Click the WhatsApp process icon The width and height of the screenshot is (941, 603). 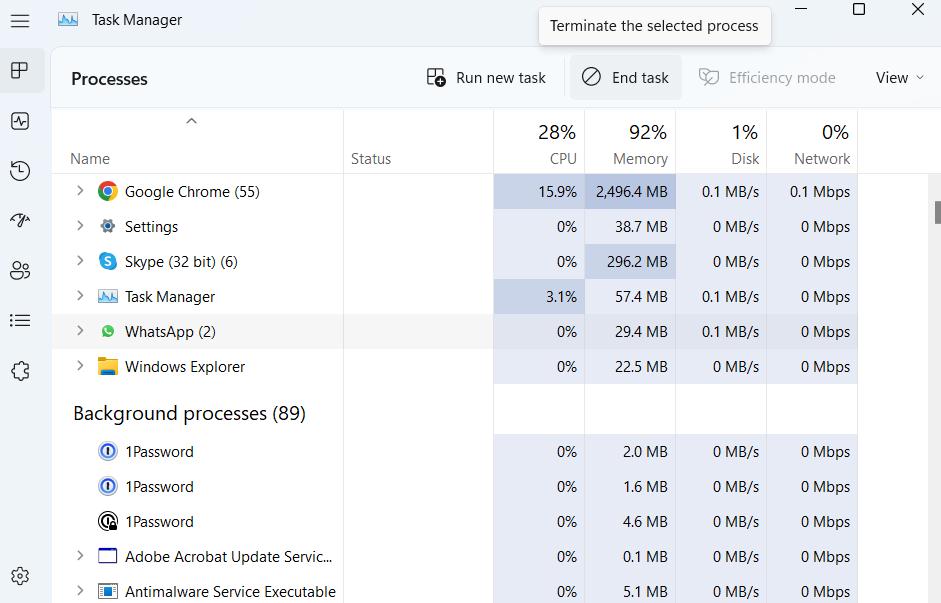pos(107,331)
